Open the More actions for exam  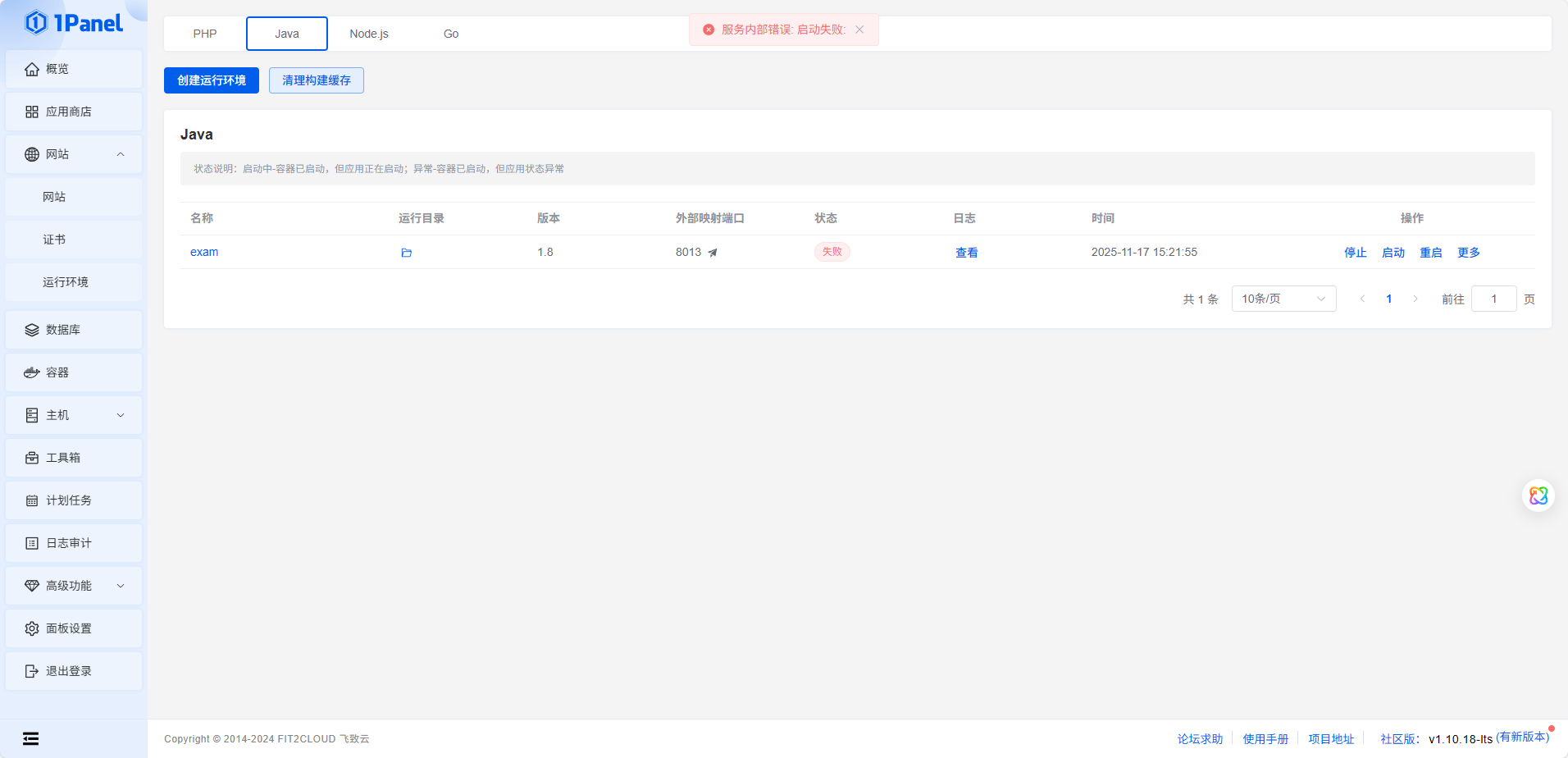tap(1468, 253)
